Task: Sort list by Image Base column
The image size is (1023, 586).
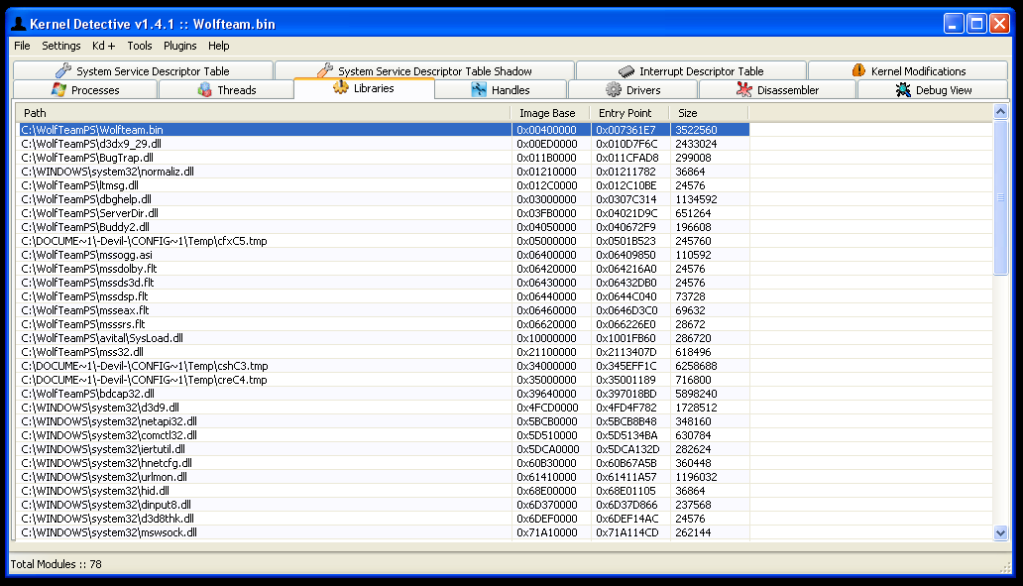Action: pos(550,113)
